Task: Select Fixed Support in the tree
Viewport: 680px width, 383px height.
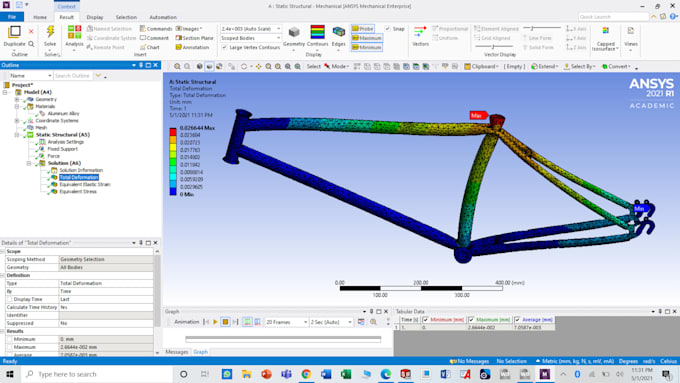Action: (62, 149)
